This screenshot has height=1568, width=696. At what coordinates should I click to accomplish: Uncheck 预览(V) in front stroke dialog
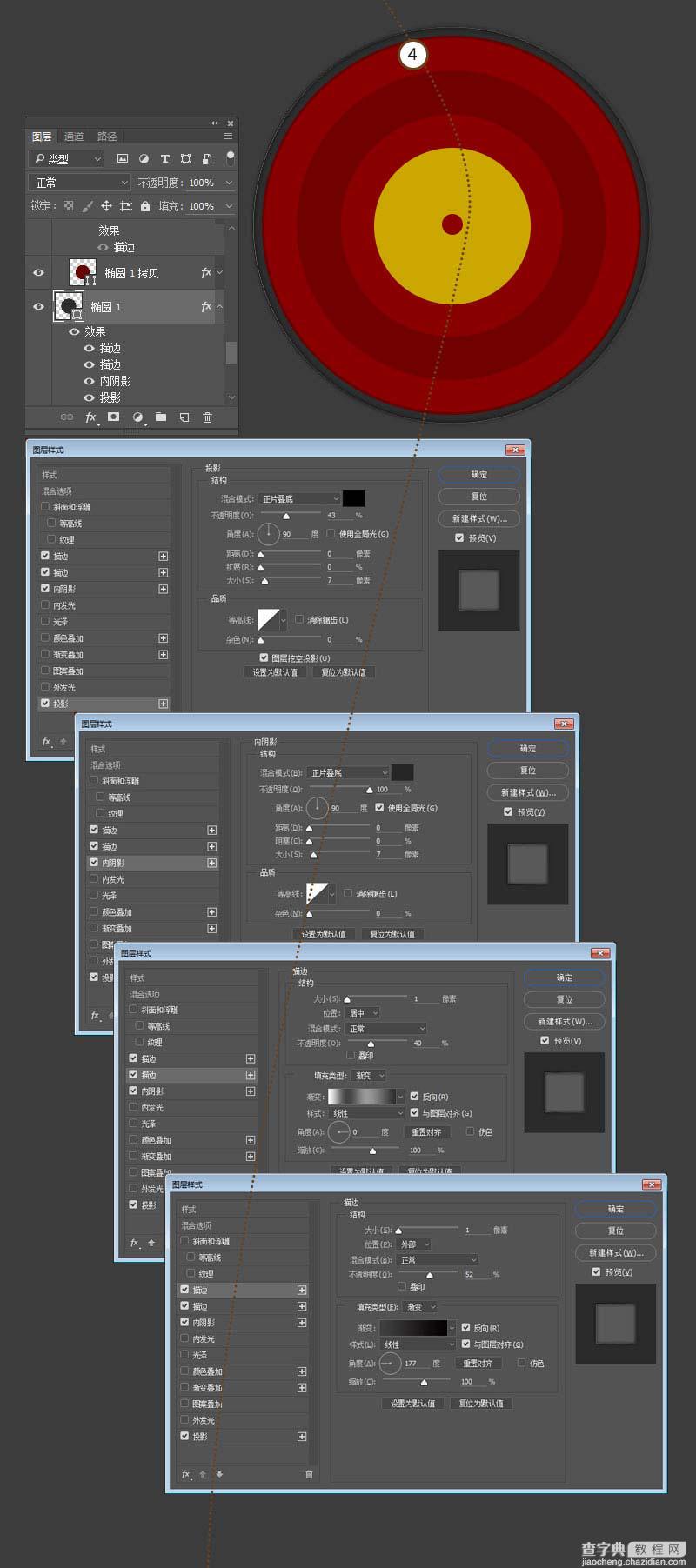596,1271
